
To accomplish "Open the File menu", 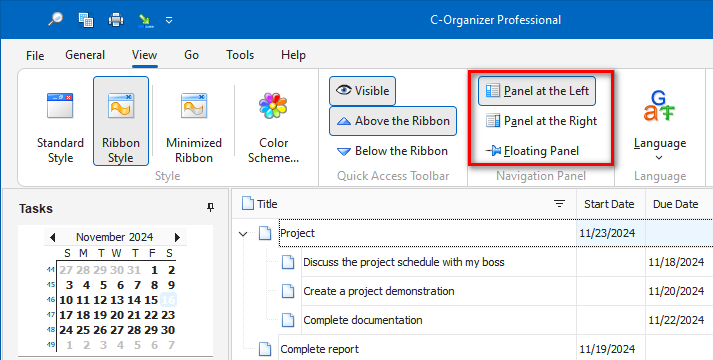I will click(x=35, y=55).
